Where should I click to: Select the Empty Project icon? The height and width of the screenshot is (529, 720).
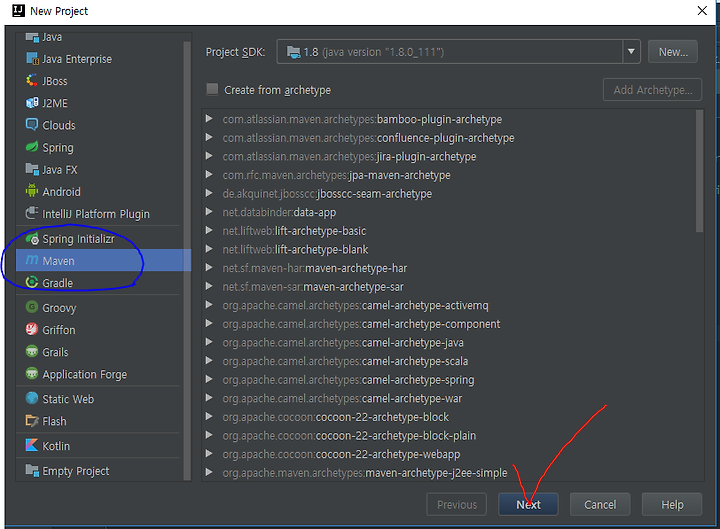coord(32,470)
